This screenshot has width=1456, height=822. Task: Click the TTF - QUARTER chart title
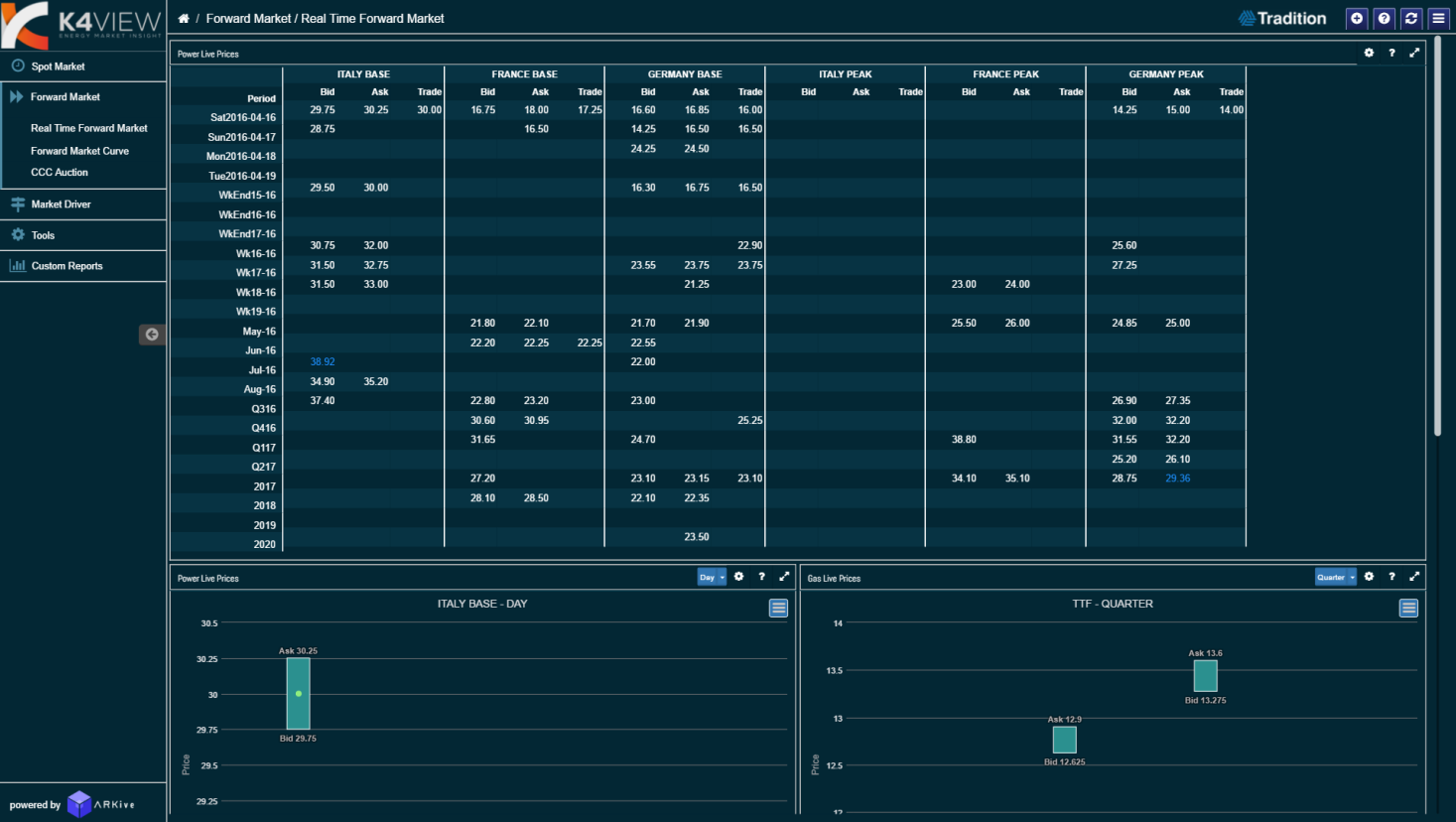coord(1113,604)
